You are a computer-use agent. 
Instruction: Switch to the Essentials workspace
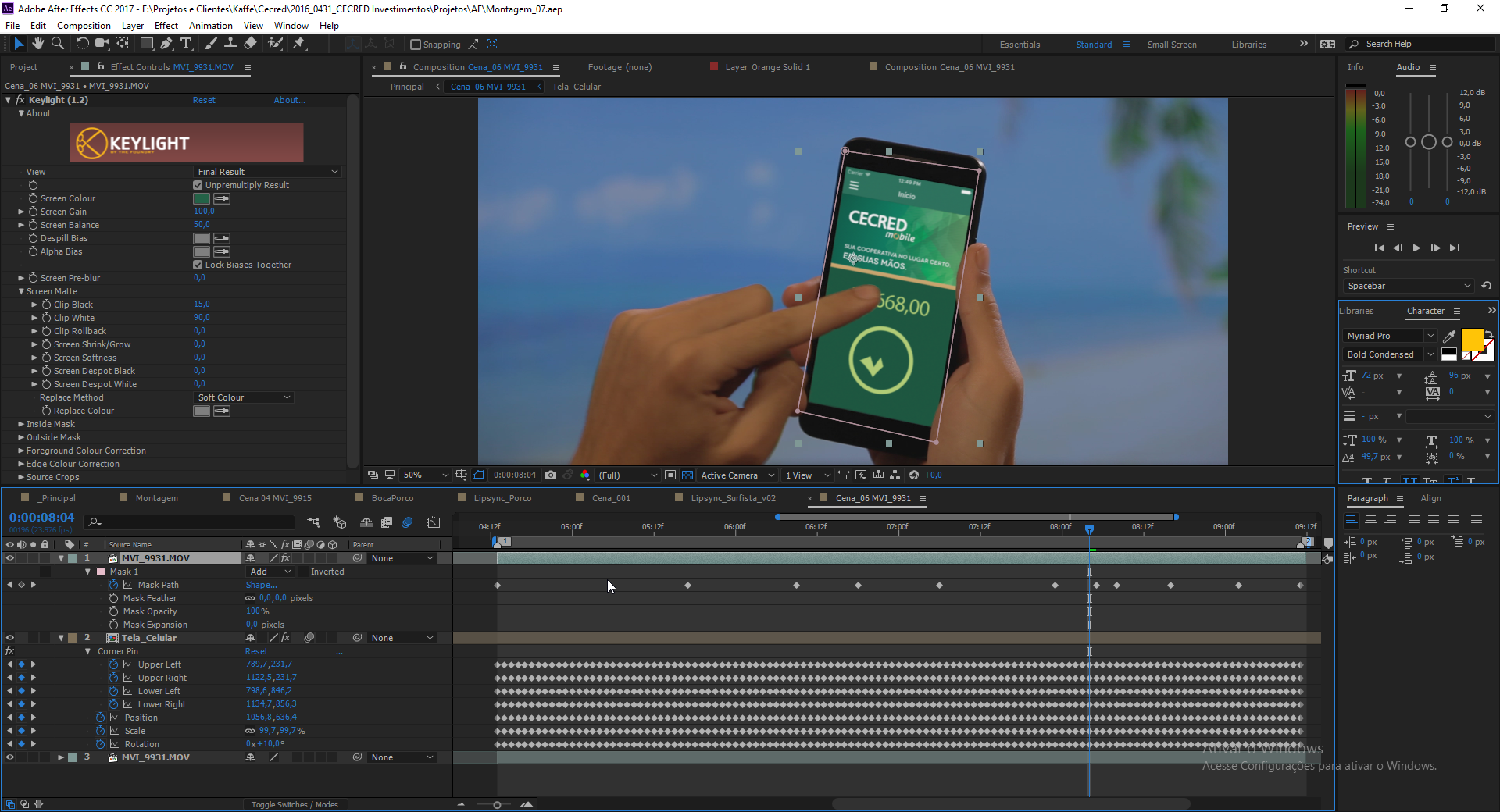[x=1020, y=45]
